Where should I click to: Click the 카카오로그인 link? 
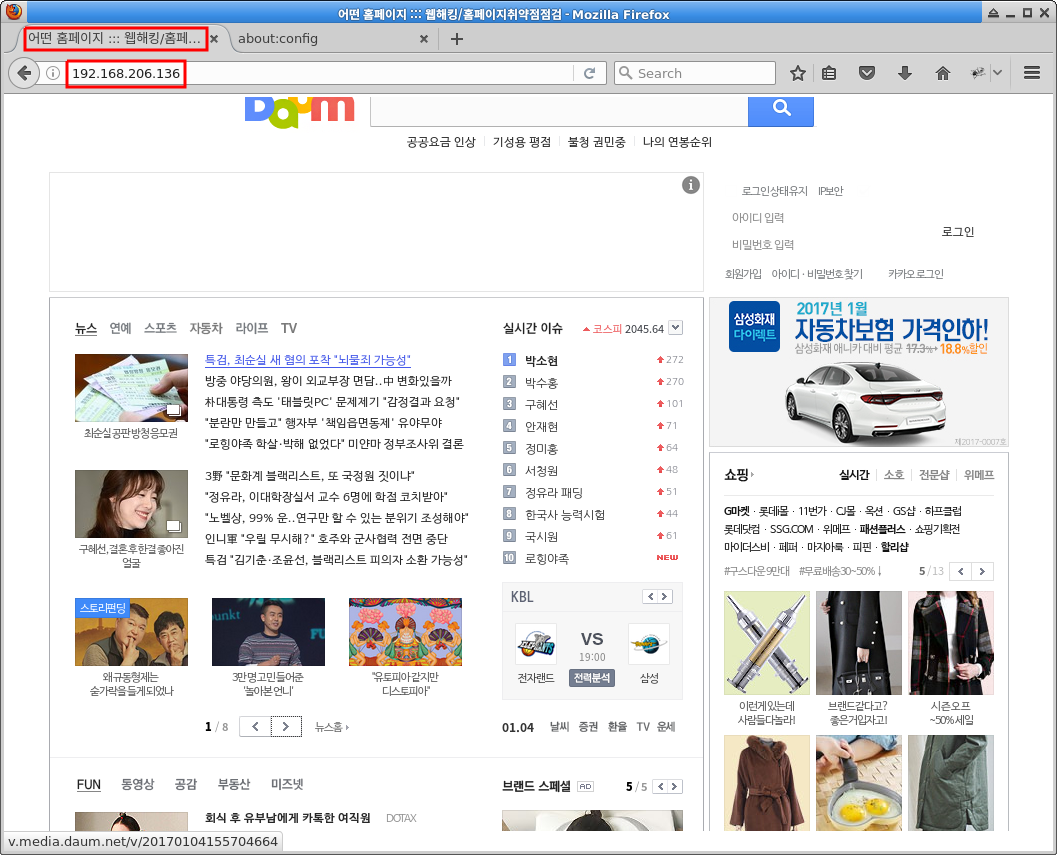pos(915,274)
